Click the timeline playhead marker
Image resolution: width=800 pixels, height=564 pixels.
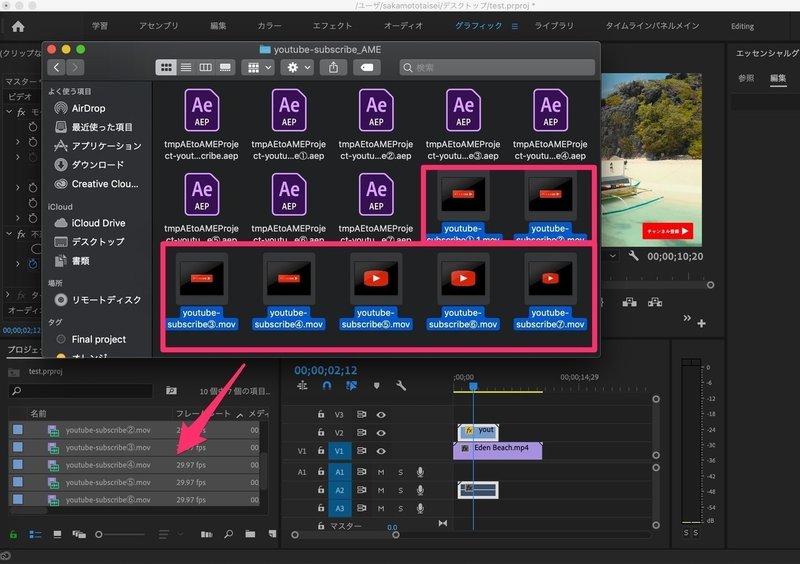pos(473,387)
